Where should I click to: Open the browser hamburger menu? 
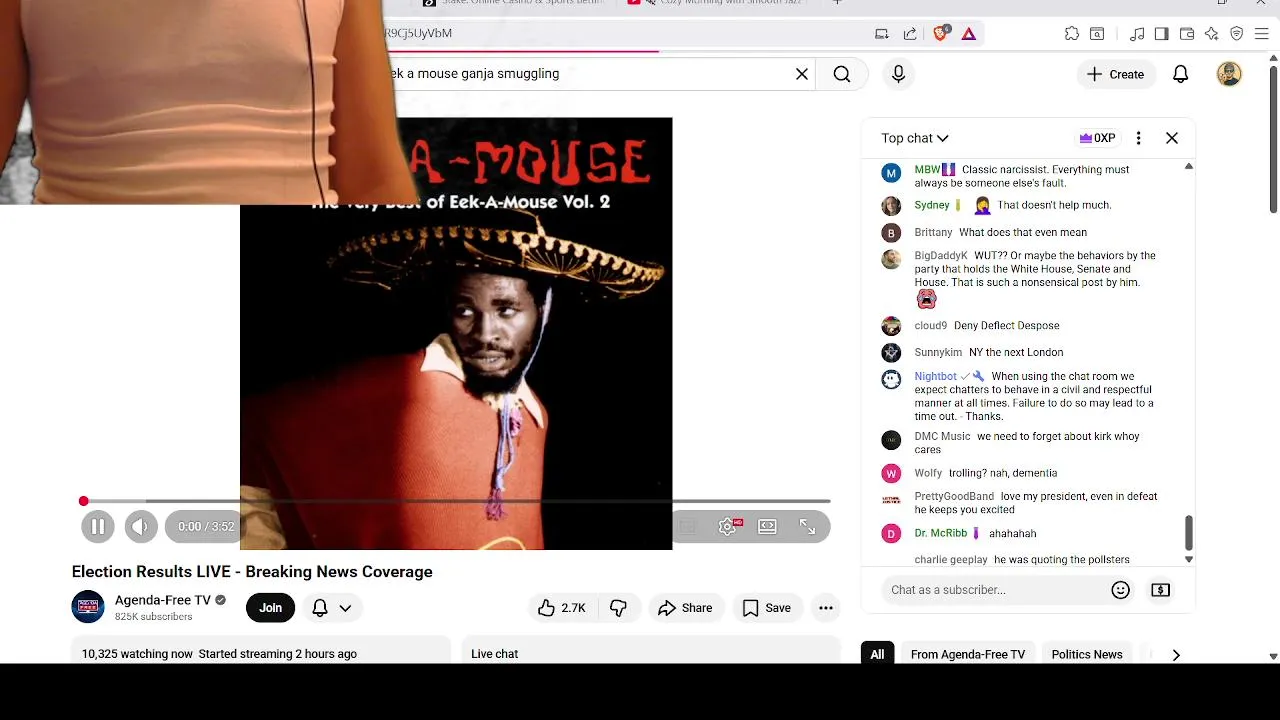tap(1263, 33)
